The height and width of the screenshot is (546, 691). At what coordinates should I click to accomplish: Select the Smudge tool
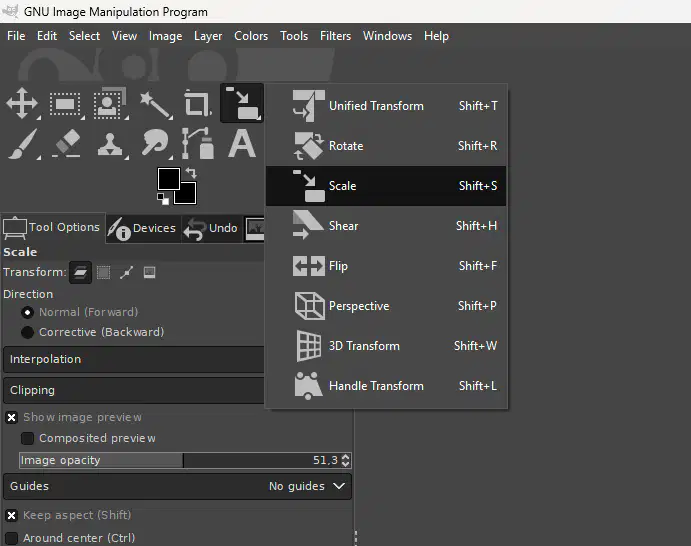[x=155, y=144]
